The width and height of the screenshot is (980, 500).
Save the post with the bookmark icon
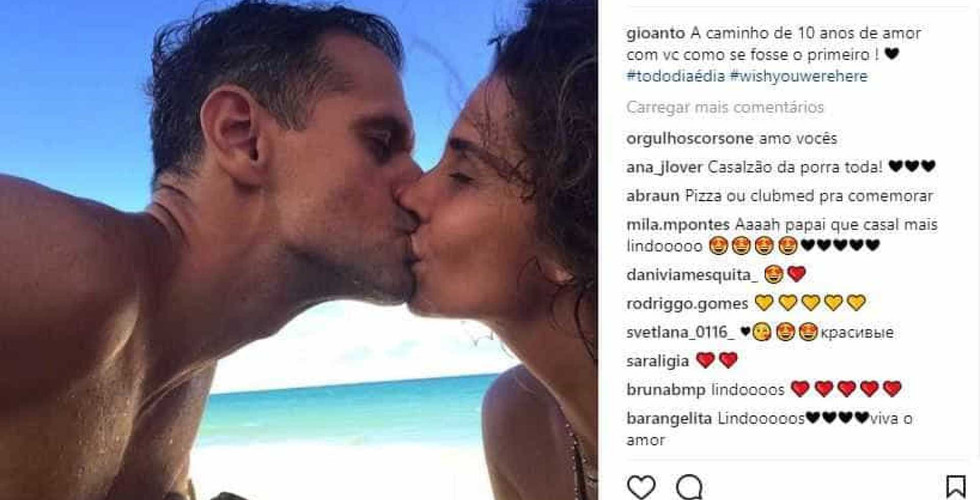pos(956,487)
